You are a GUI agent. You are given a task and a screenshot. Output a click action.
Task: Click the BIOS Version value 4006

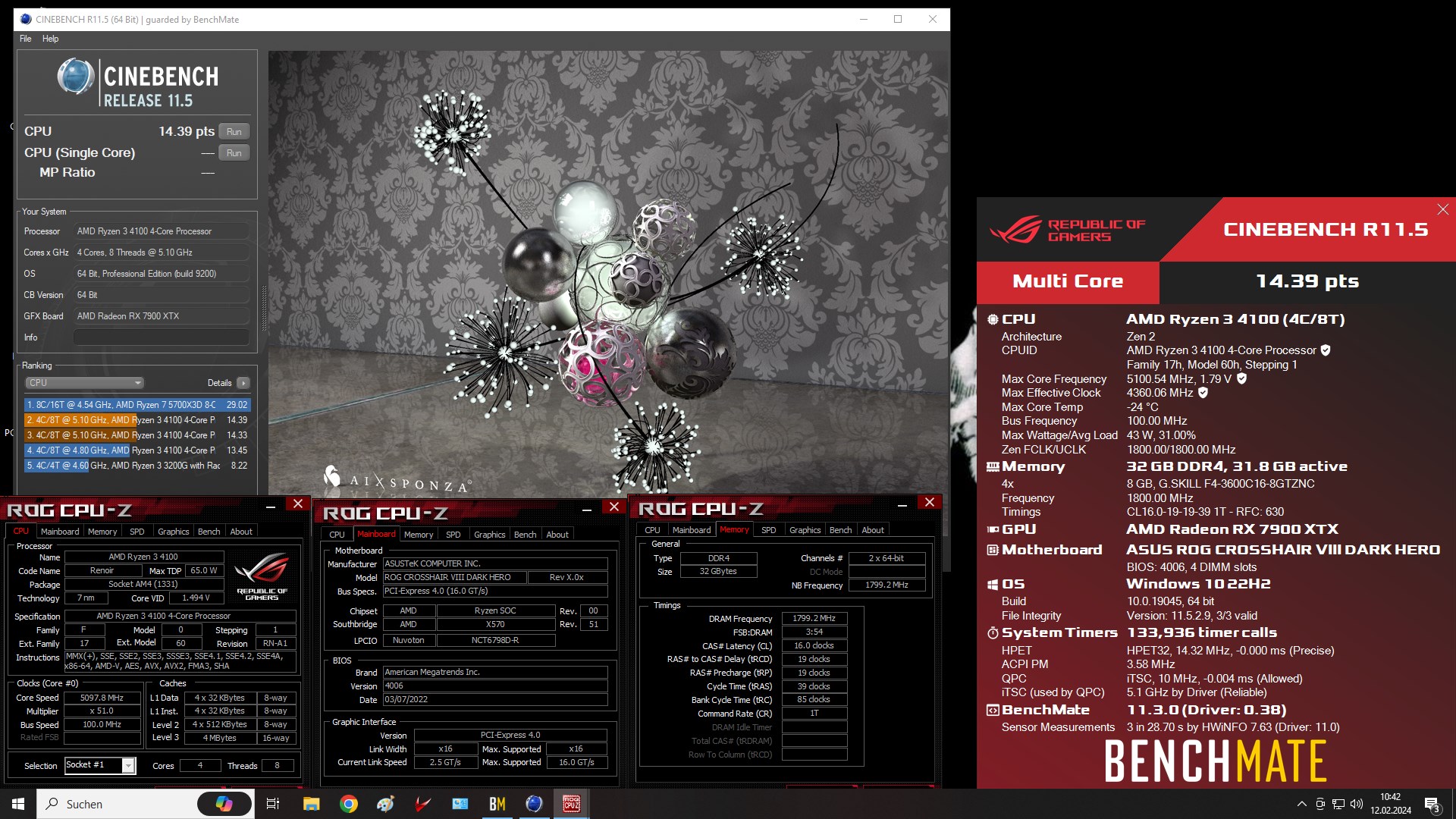click(x=495, y=686)
